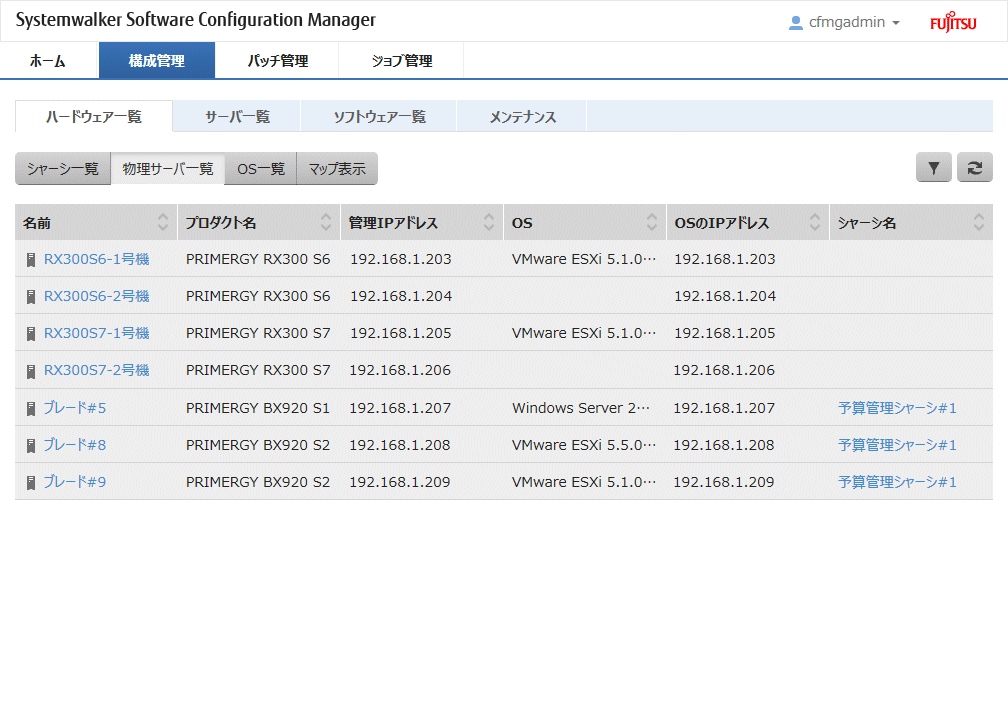The width and height of the screenshot is (1008, 705).
Task: Toggle sorting on 管理IPアドレス column
Action: tap(489, 223)
